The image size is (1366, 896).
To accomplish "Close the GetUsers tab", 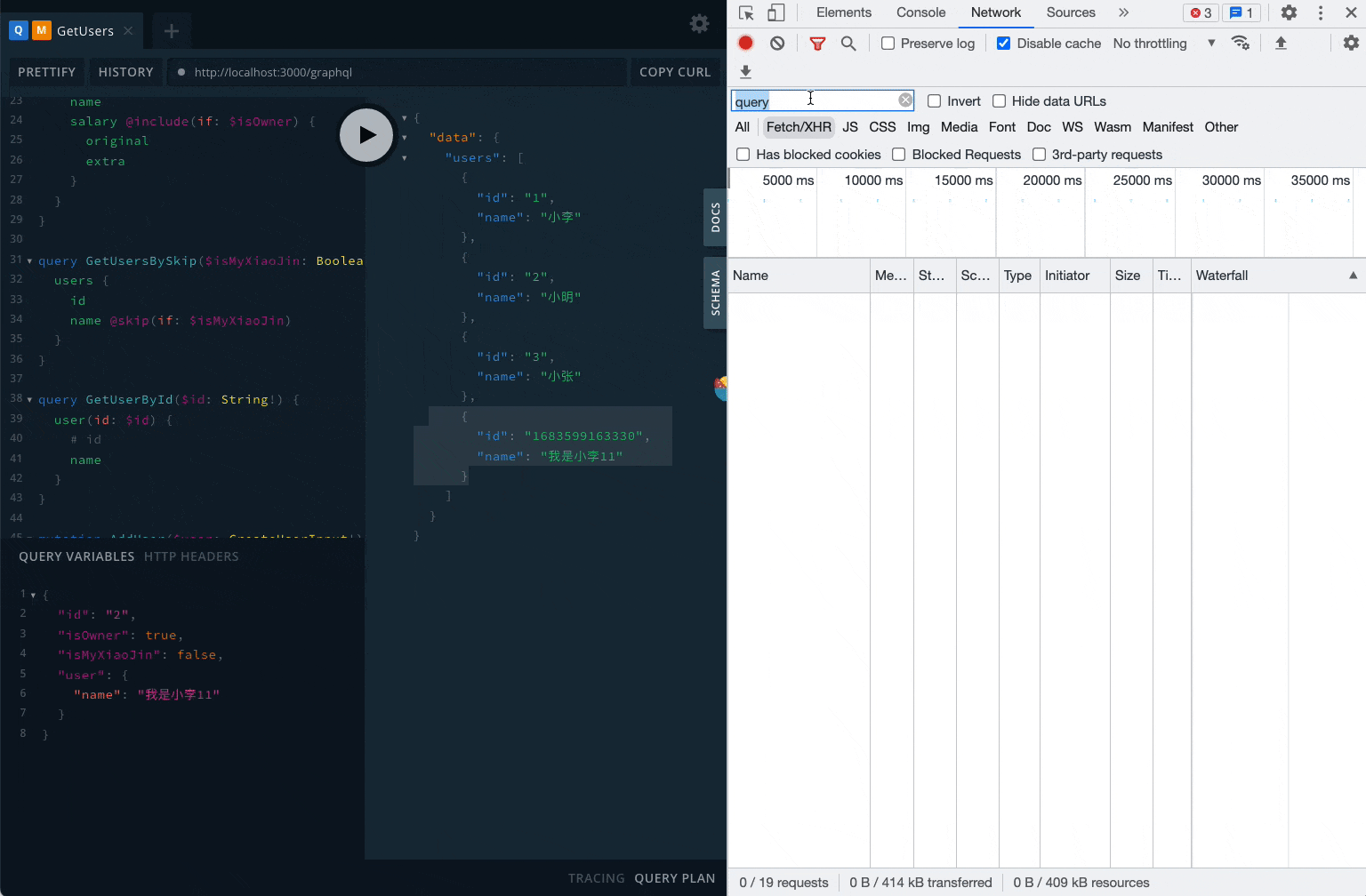I will click(128, 30).
